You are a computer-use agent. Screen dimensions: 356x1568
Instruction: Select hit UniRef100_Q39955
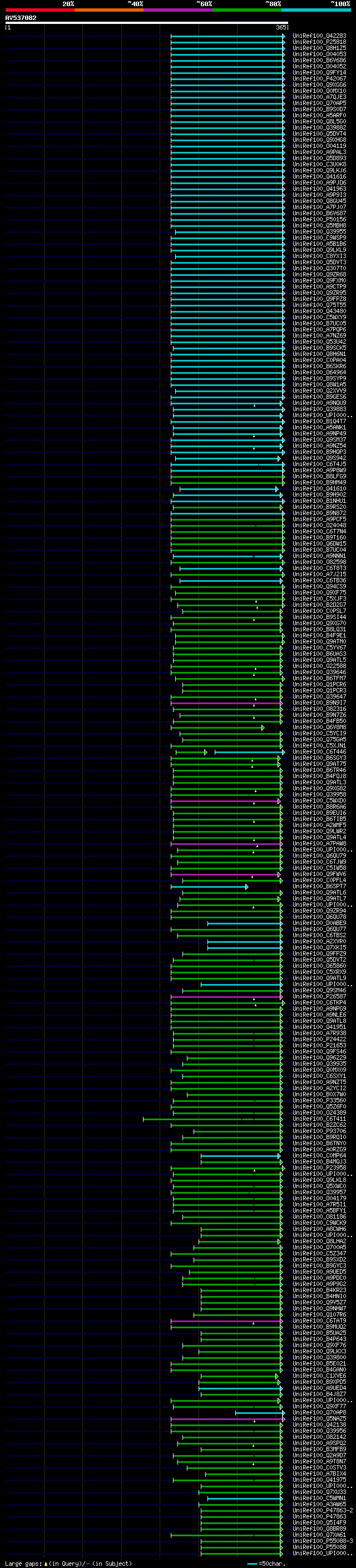pyautogui.click(x=319, y=231)
